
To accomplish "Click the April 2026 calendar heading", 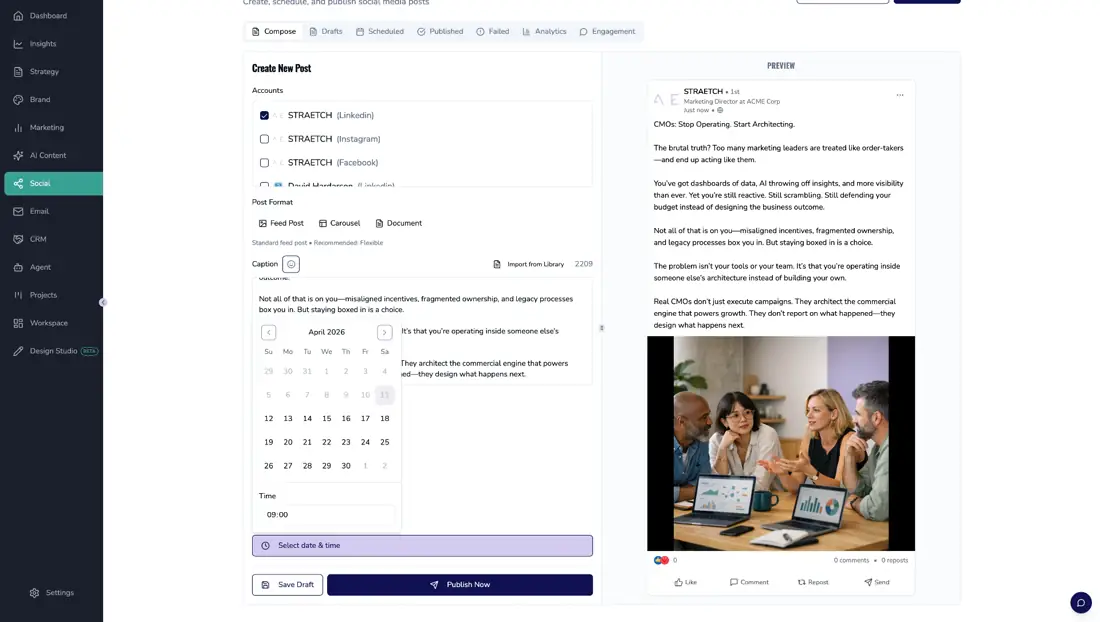I will pos(327,332).
